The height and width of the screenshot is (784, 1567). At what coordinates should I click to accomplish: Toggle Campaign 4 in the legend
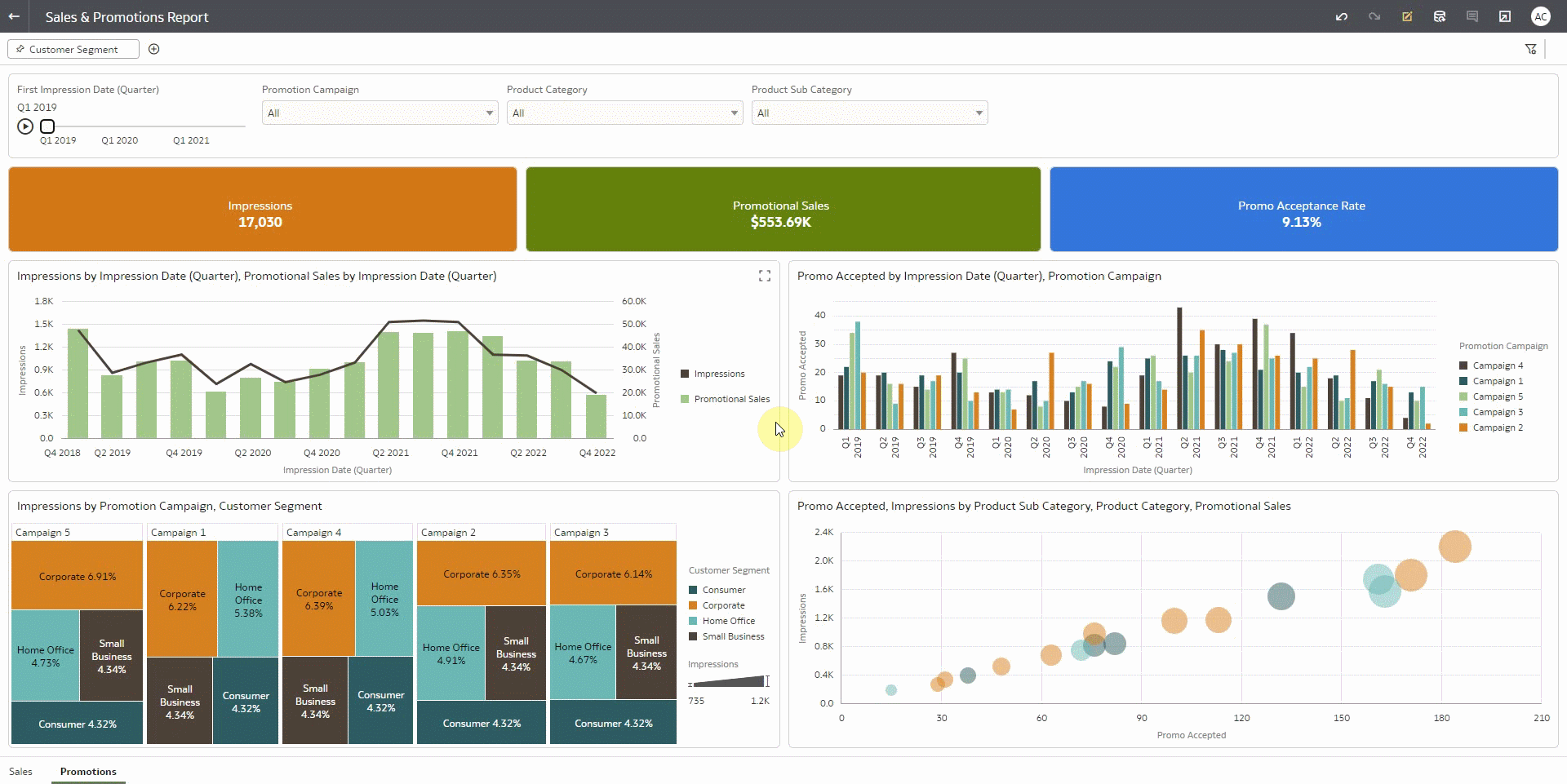pyautogui.click(x=1497, y=365)
